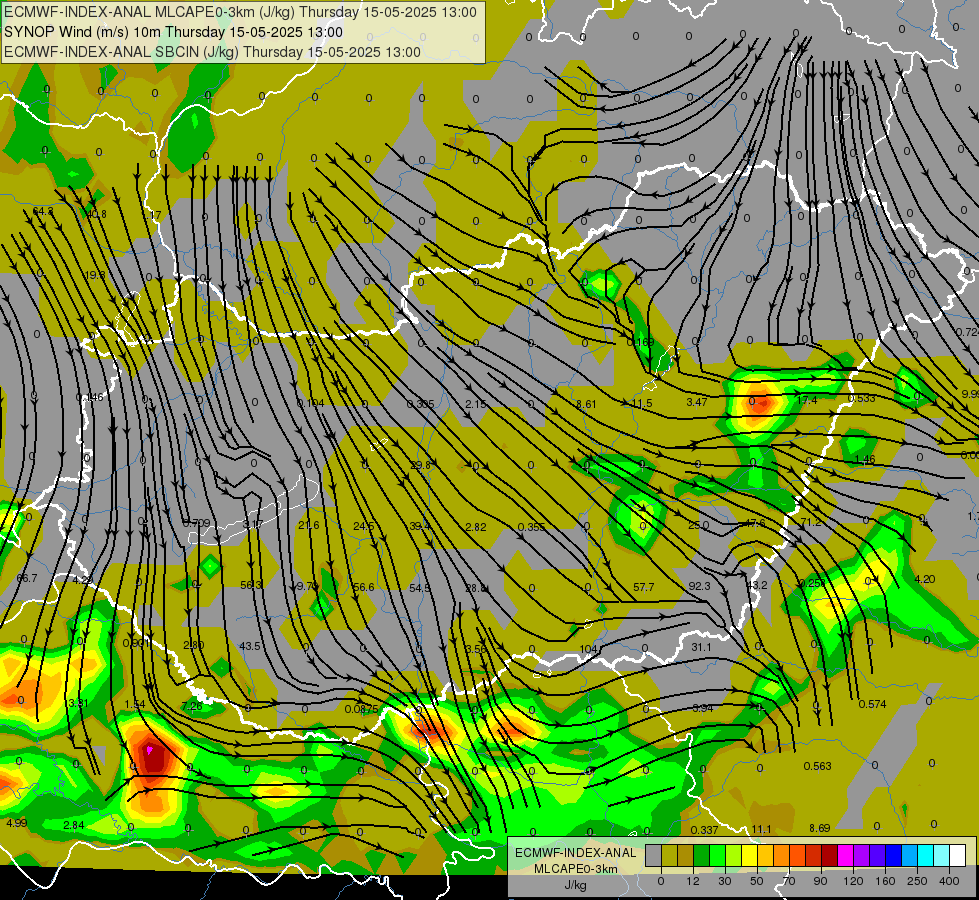The image size is (979, 900).
Task: Click the map value '0.0875'
Action: (x=361, y=709)
